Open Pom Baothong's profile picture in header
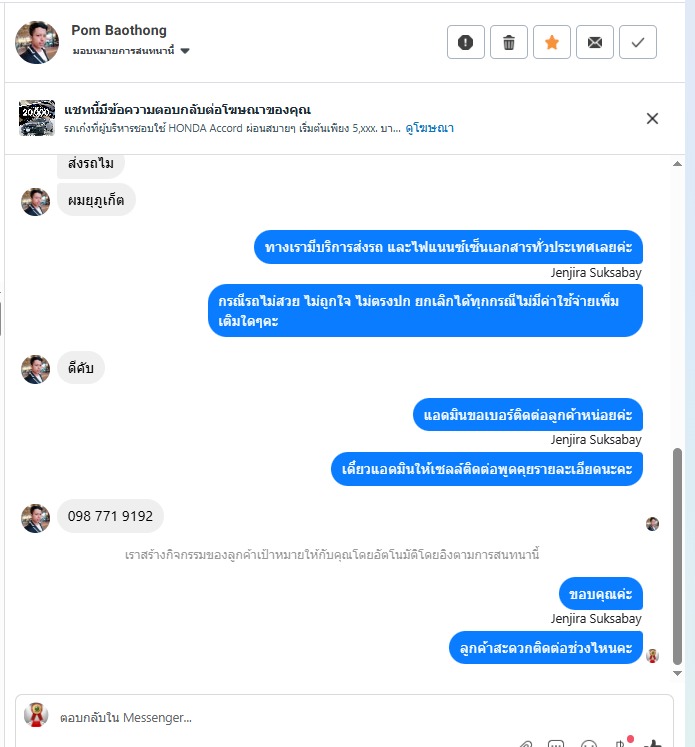The height and width of the screenshot is (747, 695). 37,42
